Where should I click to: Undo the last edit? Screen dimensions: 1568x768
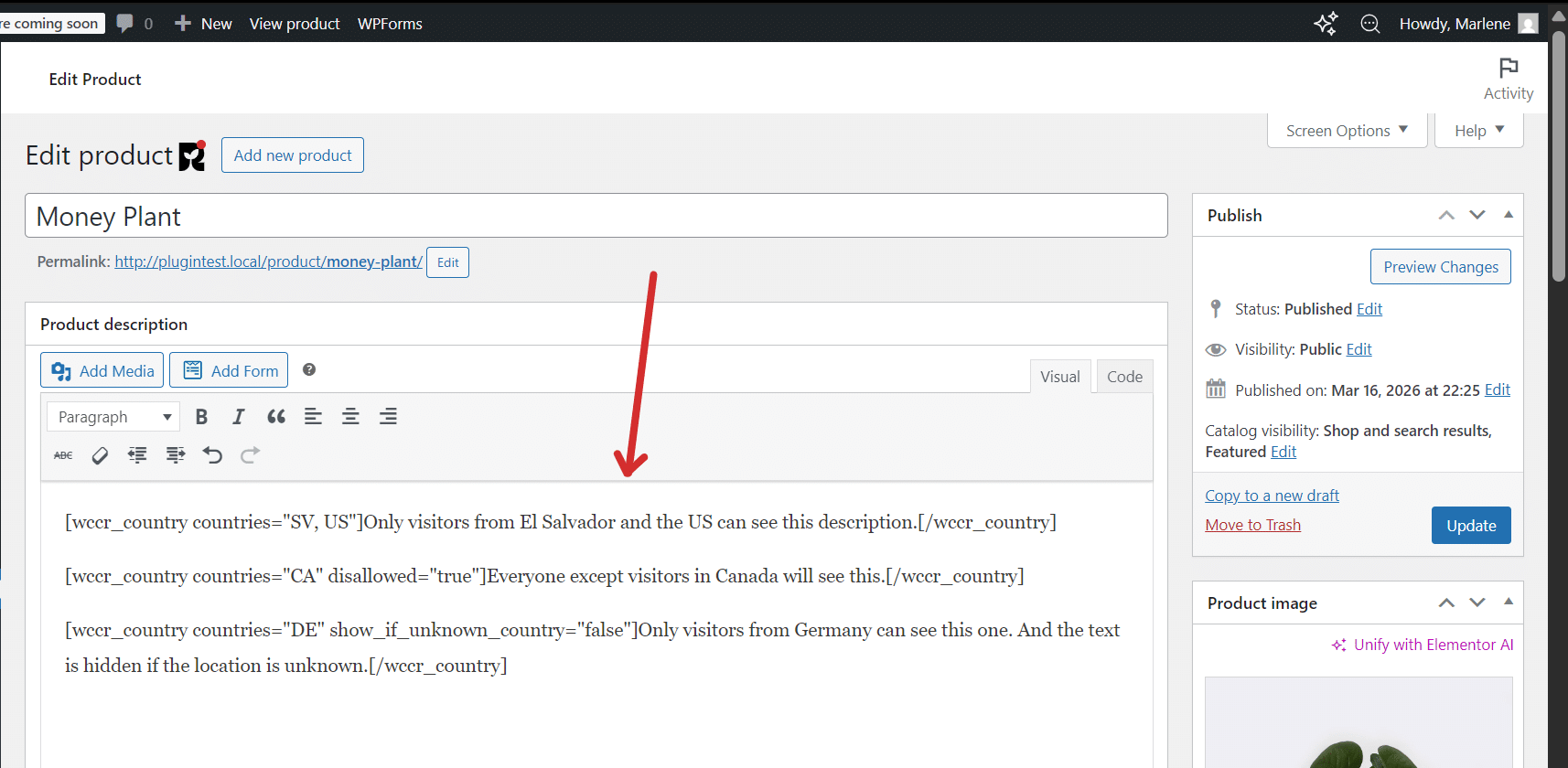point(212,455)
